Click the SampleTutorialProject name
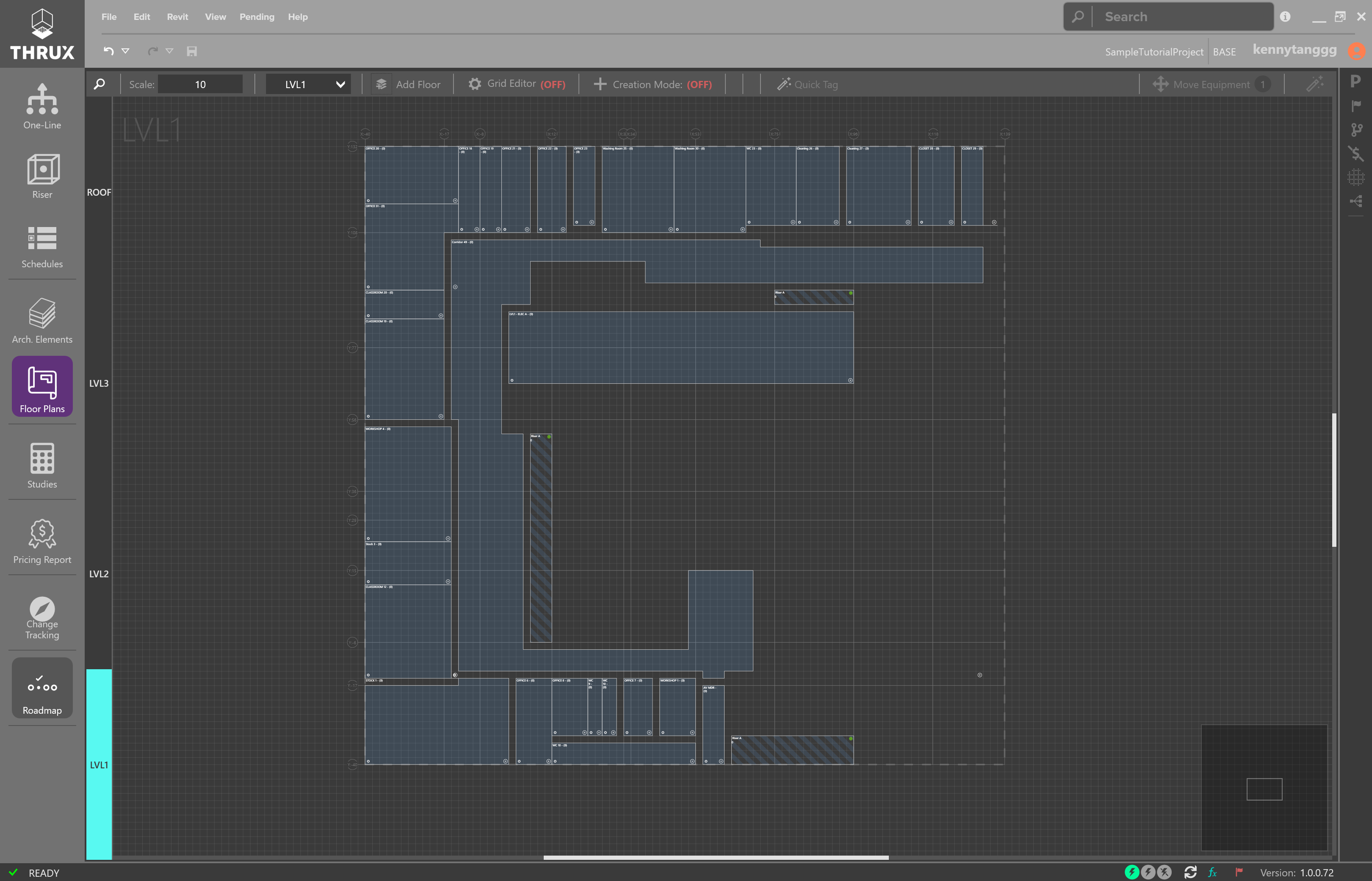The image size is (1372, 881). click(1153, 52)
